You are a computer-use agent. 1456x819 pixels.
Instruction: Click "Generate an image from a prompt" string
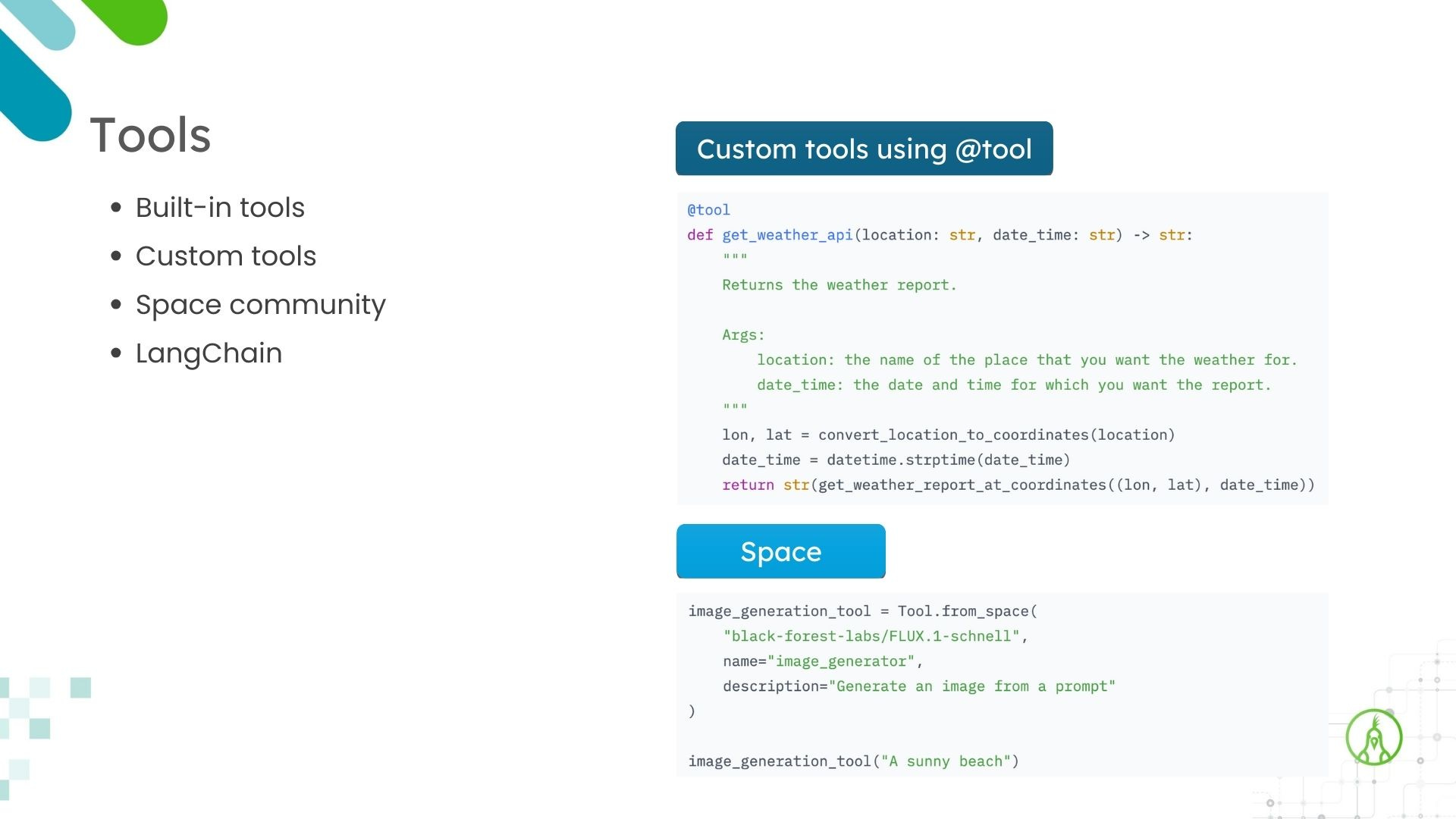pos(971,686)
